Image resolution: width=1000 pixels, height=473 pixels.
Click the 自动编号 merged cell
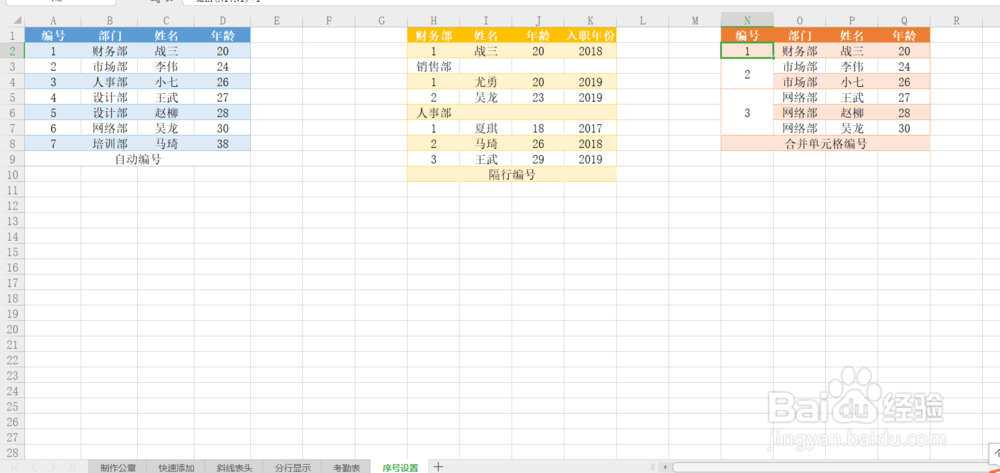pos(137,159)
